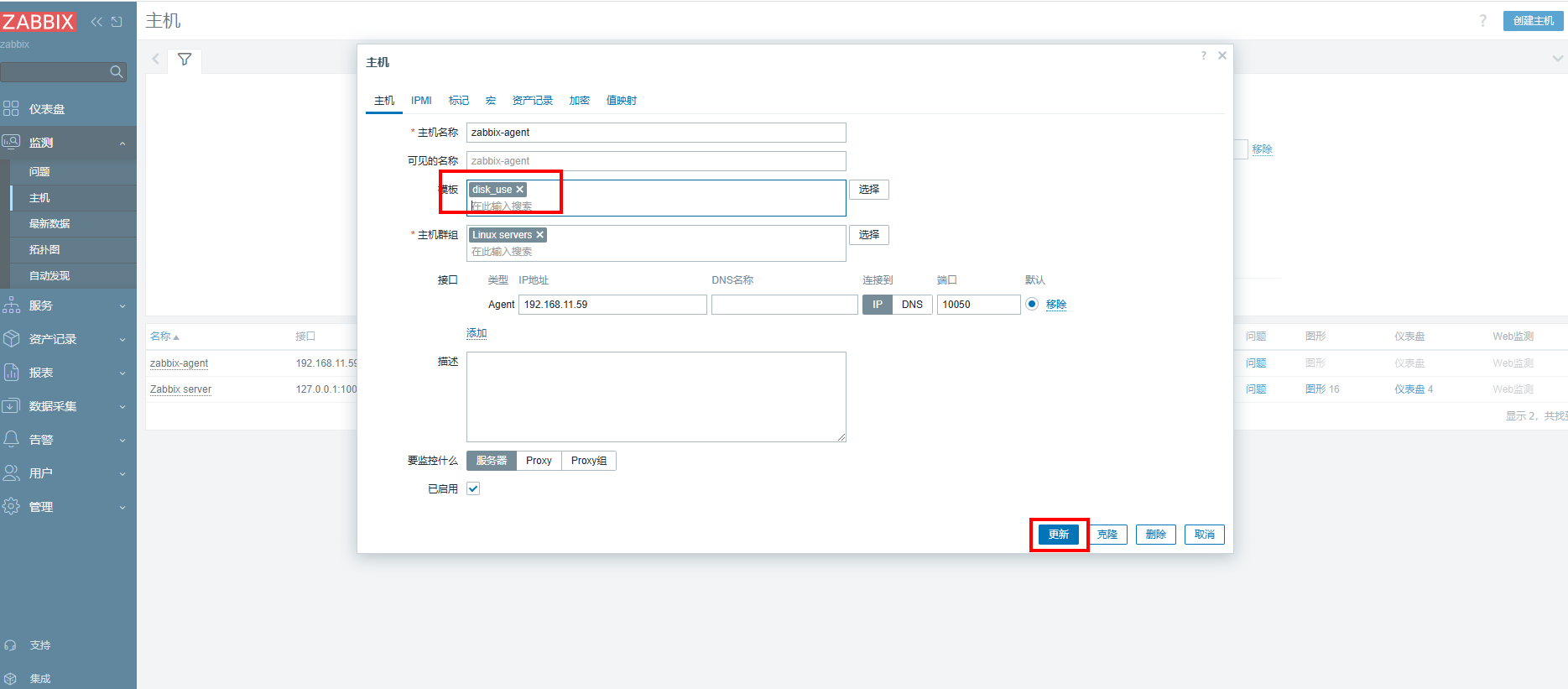Screen dimensions: 1568x689
Task: Click the sidebar search magnifier icon
Action: (117, 72)
